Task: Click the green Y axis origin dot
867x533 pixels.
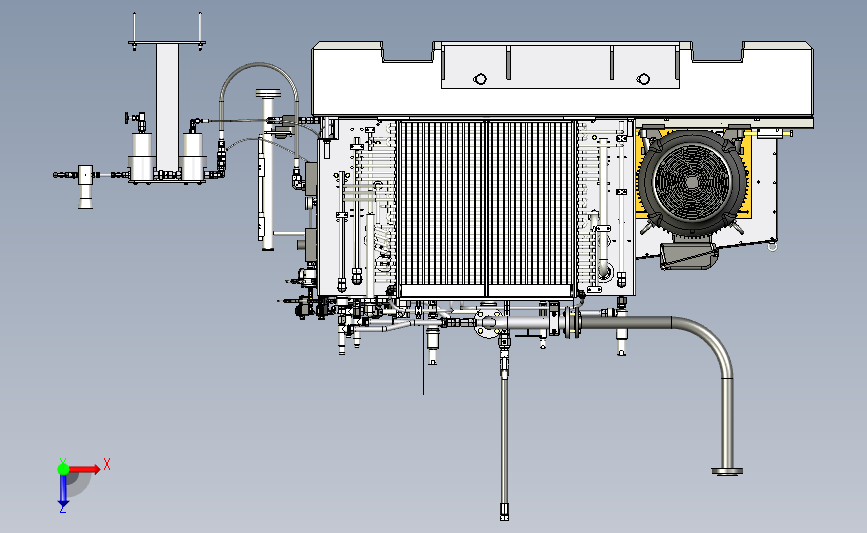Action: tap(63, 469)
